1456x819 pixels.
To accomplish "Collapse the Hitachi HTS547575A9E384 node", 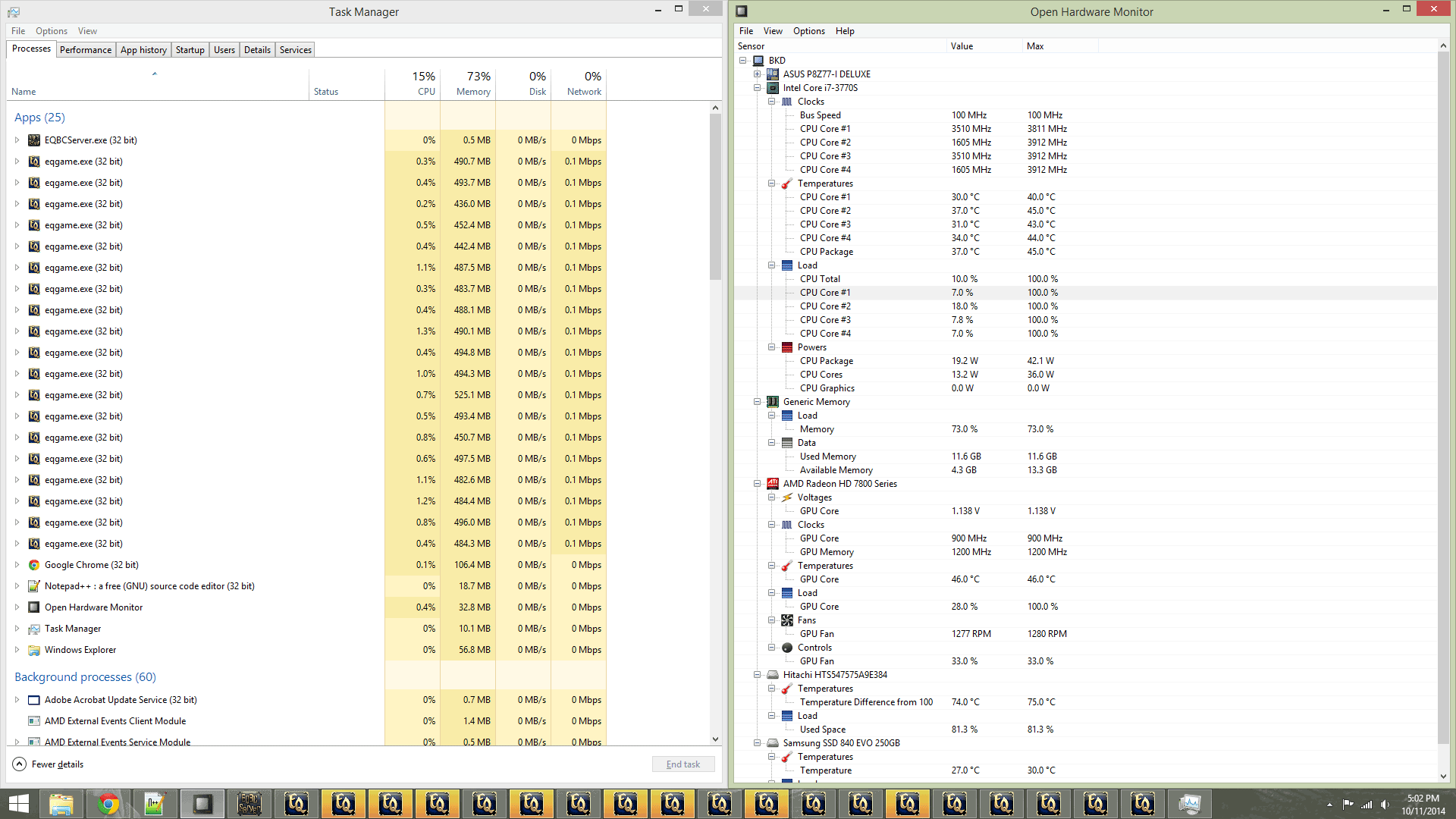I will (x=757, y=675).
